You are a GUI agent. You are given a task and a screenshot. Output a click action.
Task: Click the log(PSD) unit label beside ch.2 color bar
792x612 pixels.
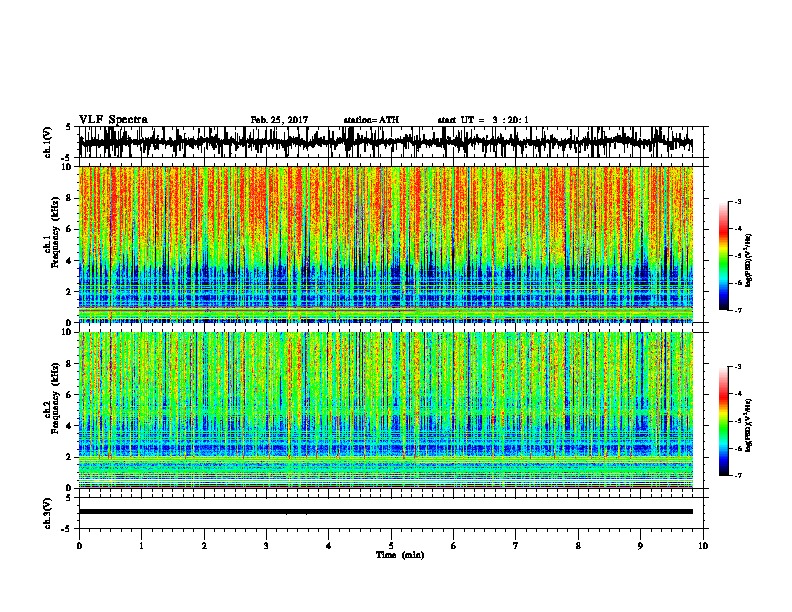click(x=749, y=425)
